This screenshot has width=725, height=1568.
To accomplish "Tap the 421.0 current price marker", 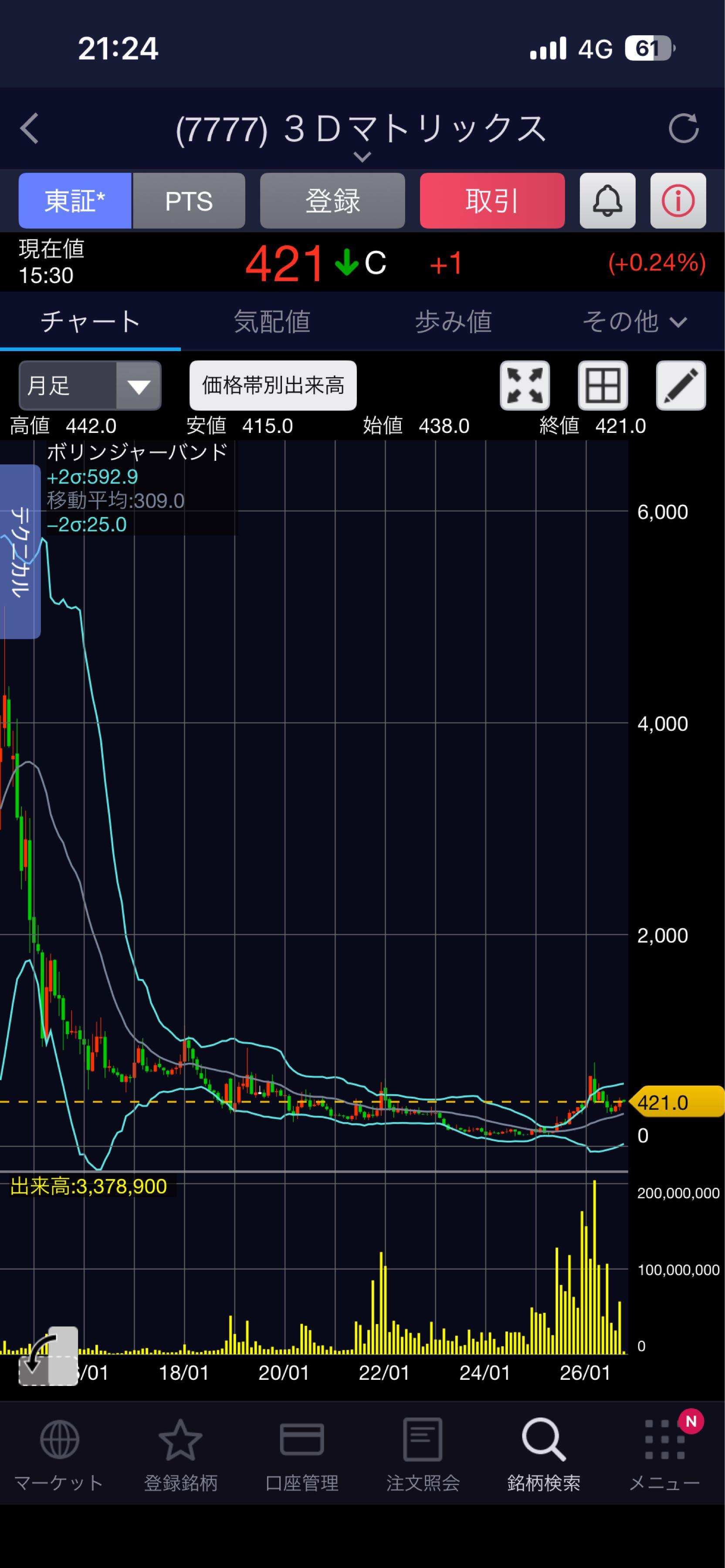I will pyautogui.click(x=677, y=1102).
